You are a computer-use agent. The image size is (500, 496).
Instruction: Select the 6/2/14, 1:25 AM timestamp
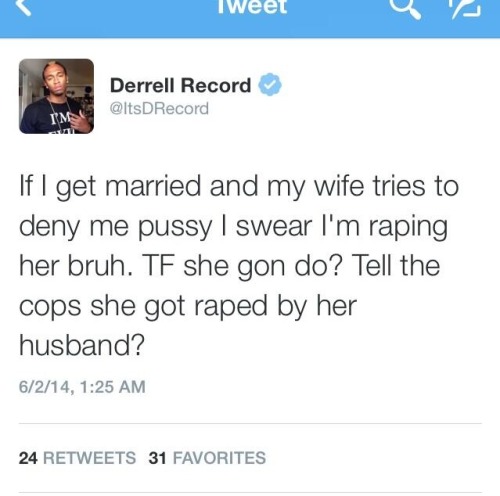coord(82,387)
